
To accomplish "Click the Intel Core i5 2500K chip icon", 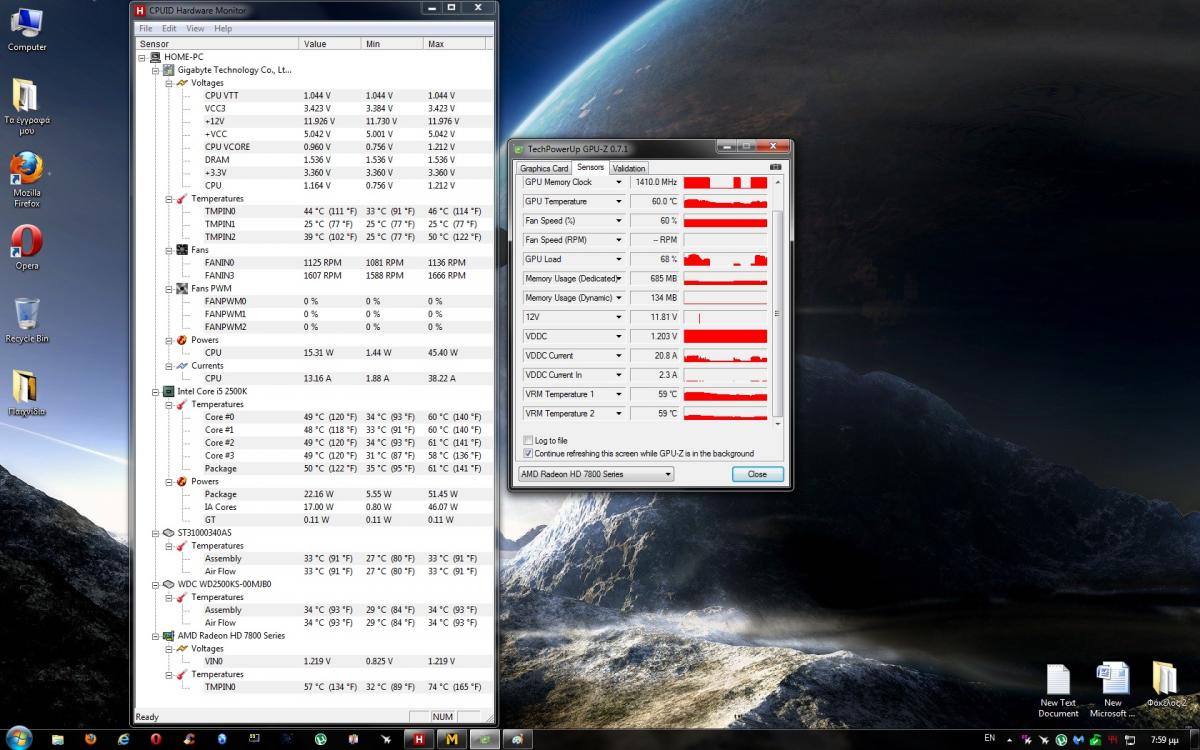I will click(169, 391).
